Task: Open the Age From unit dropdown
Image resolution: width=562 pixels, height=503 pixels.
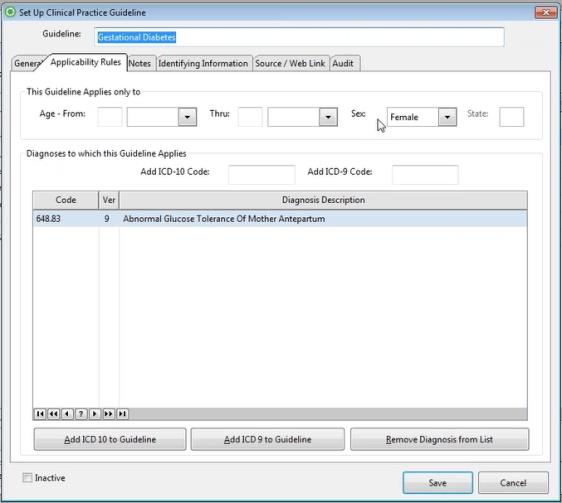Action: pyautogui.click(x=187, y=117)
